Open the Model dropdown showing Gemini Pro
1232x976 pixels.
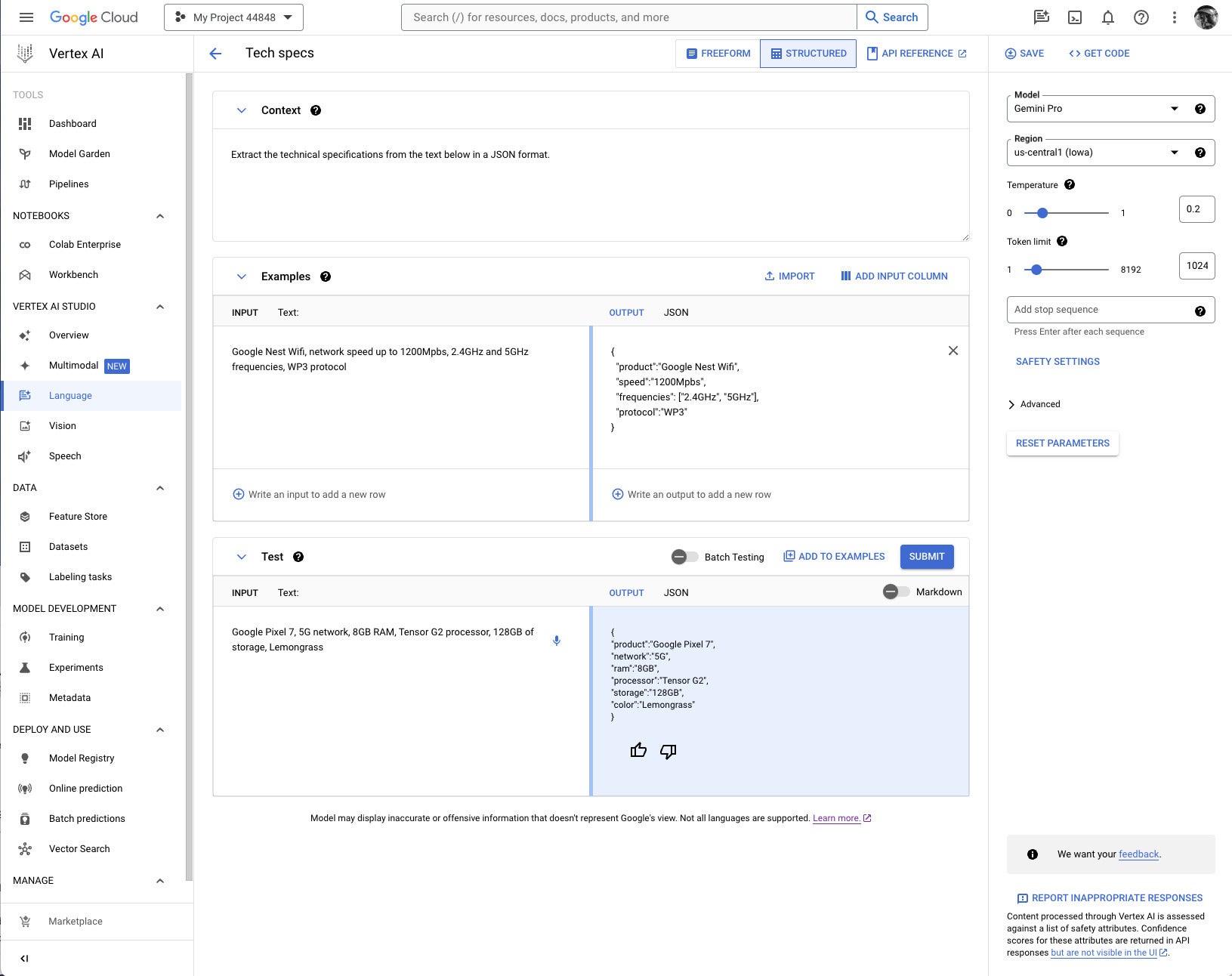[x=1110, y=109]
